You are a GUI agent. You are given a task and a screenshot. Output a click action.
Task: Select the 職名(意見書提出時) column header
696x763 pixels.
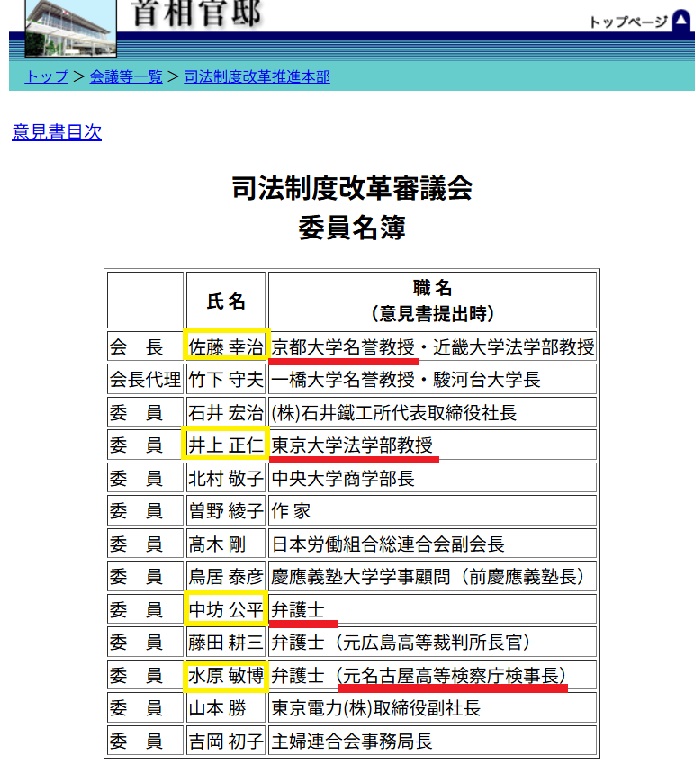click(432, 300)
